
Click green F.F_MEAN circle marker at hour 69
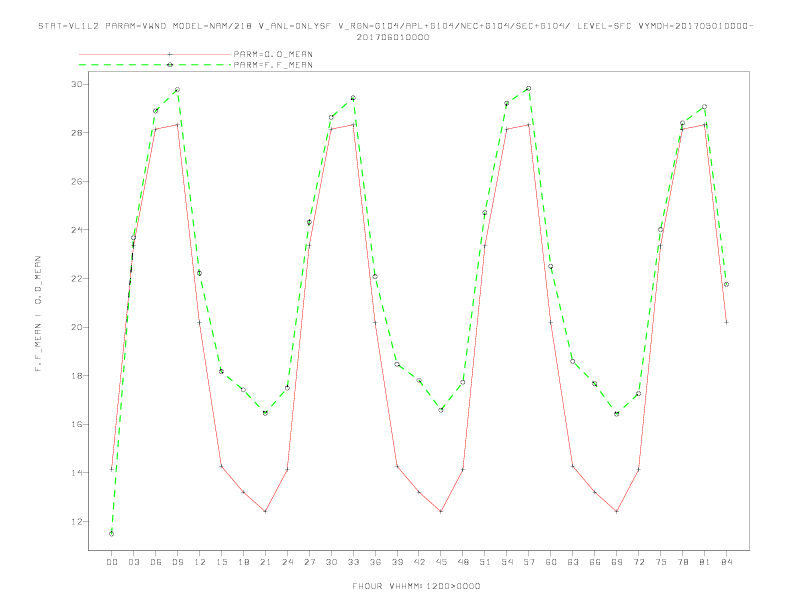(617, 414)
